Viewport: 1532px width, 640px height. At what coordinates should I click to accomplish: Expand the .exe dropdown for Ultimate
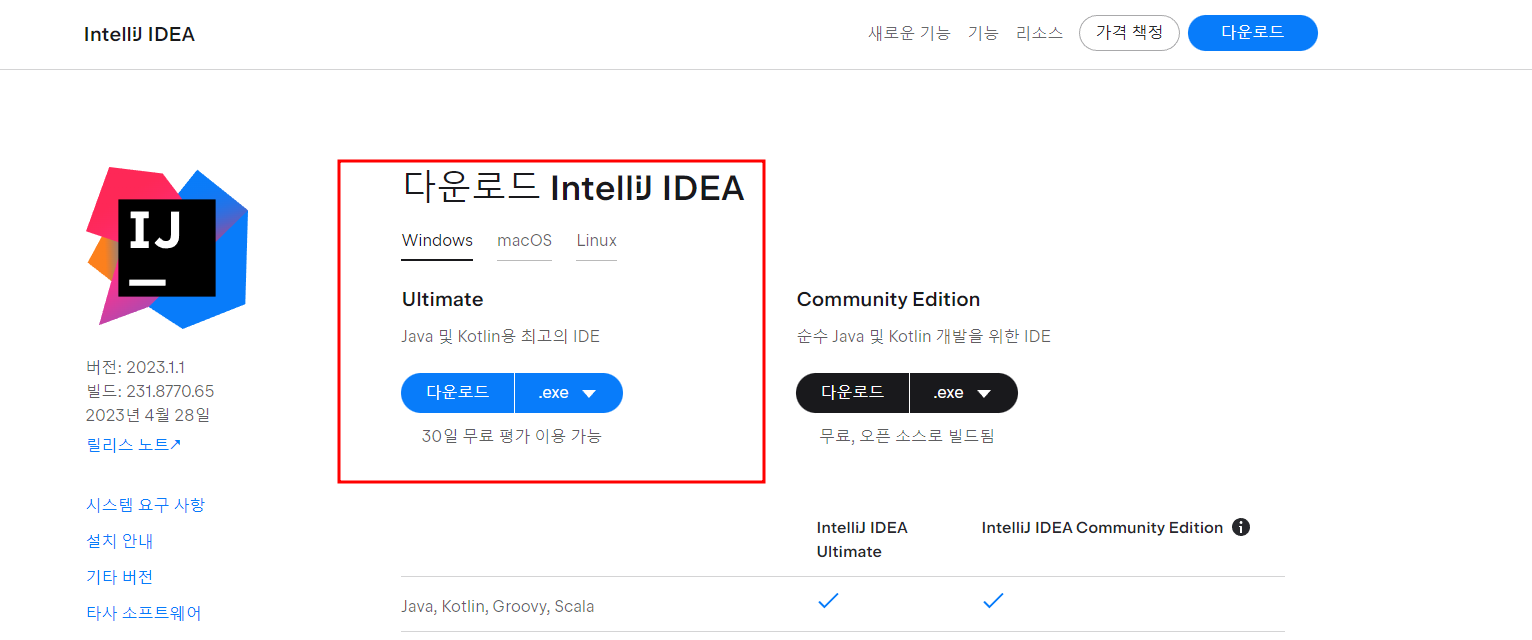[x=568, y=393]
